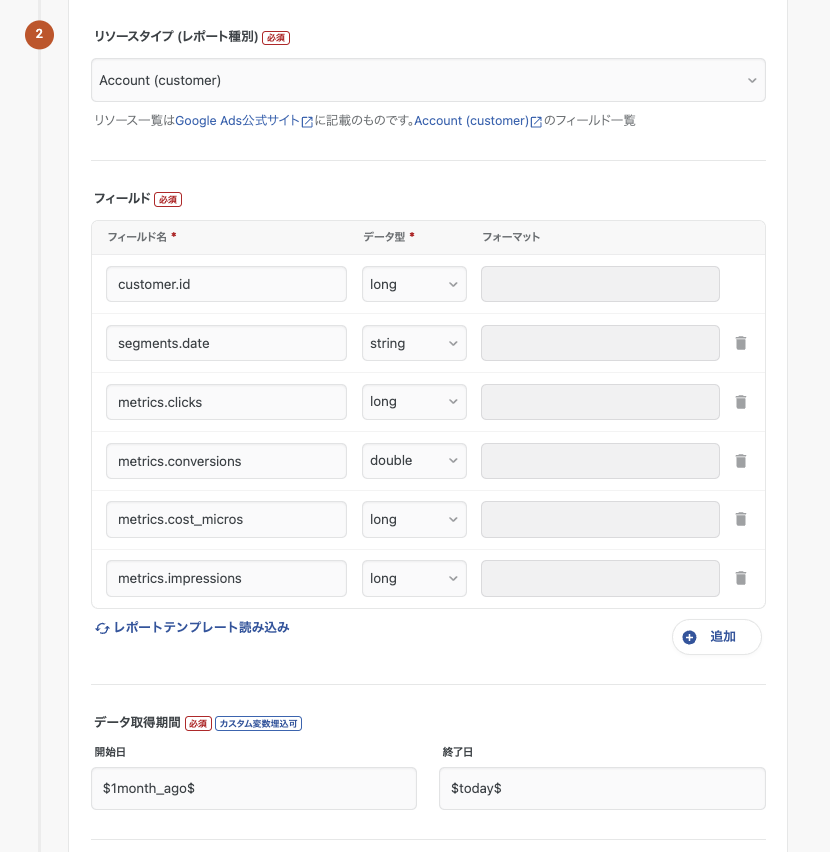Click the 開始日 field with $1month_ago$

click(x=253, y=788)
